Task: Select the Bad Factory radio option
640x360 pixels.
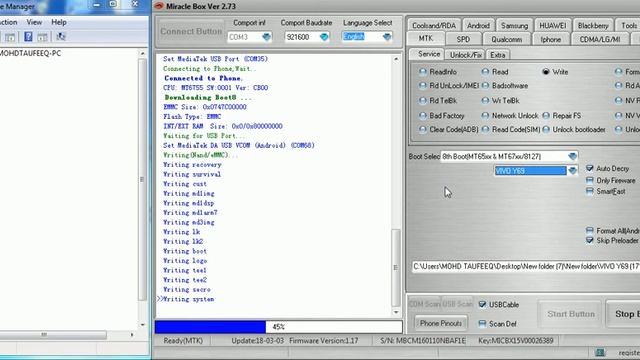Action: pyautogui.click(x=423, y=116)
